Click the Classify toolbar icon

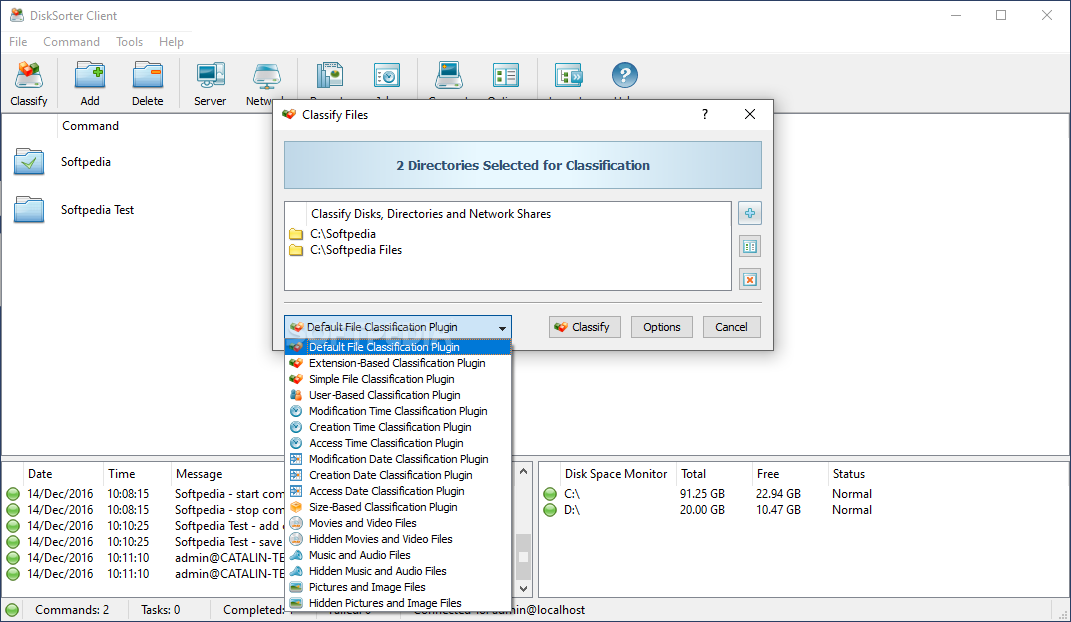29,75
